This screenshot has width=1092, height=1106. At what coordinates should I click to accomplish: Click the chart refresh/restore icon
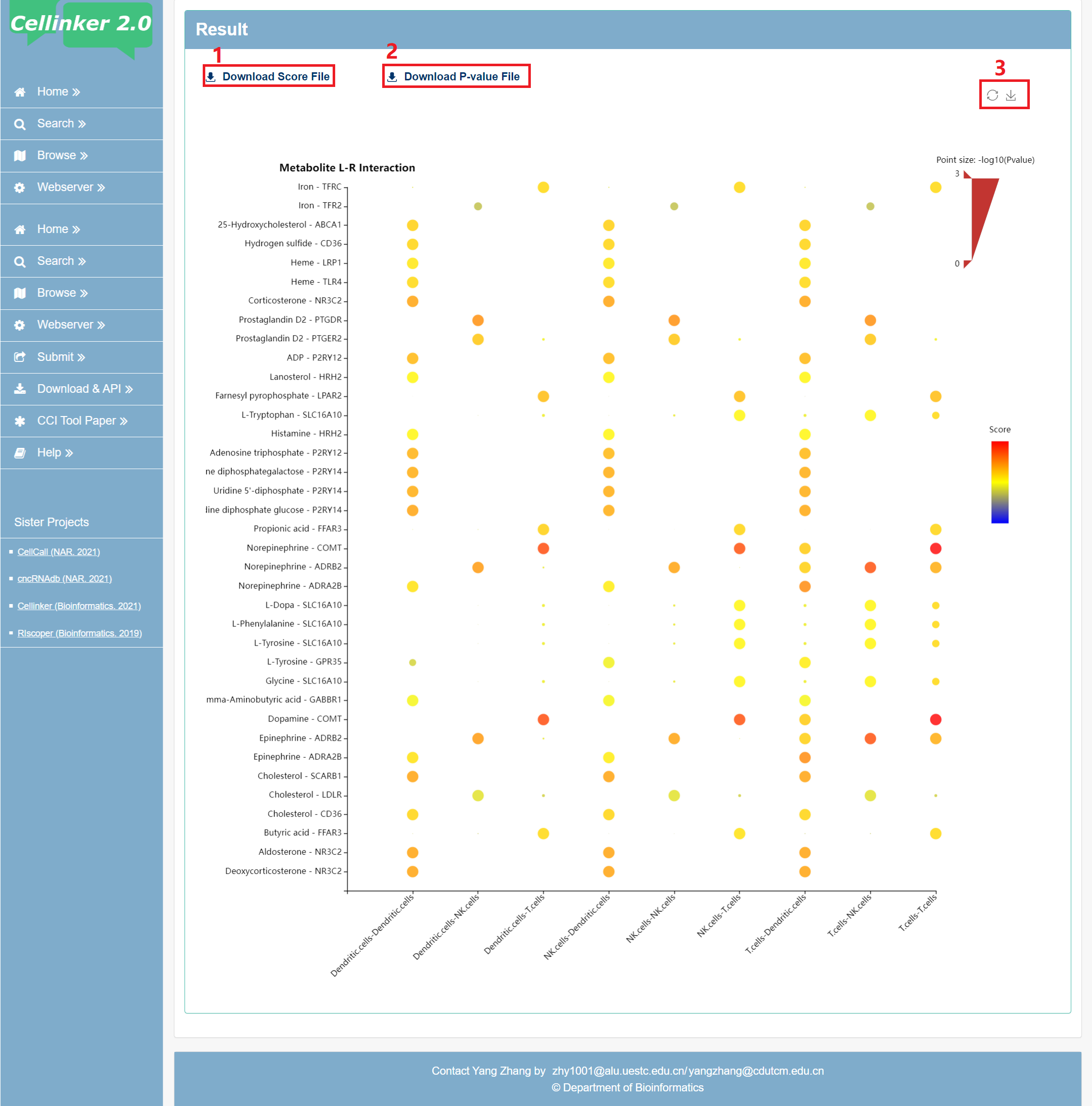coord(992,95)
